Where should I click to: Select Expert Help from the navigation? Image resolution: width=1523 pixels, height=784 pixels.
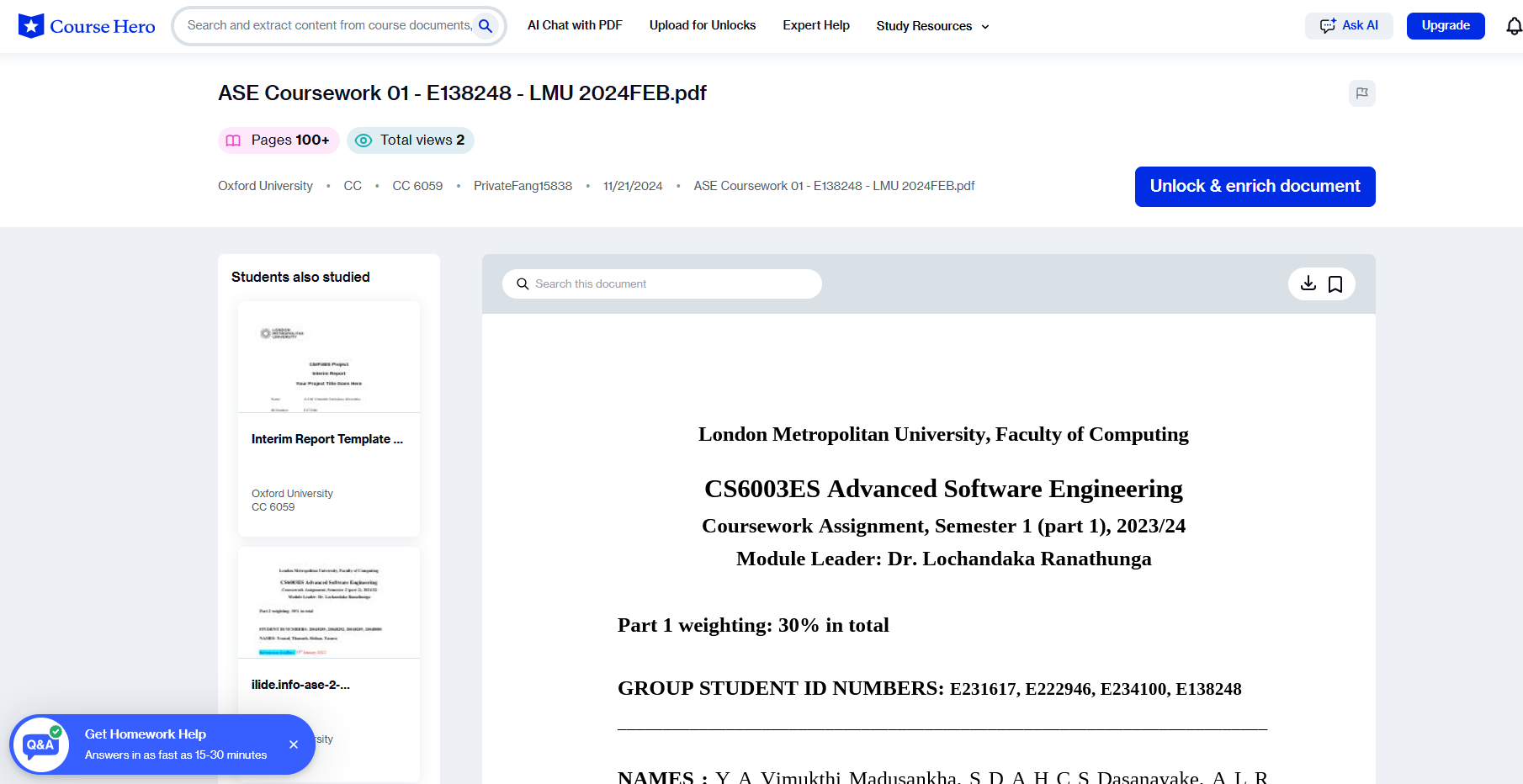[x=815, y=25]
